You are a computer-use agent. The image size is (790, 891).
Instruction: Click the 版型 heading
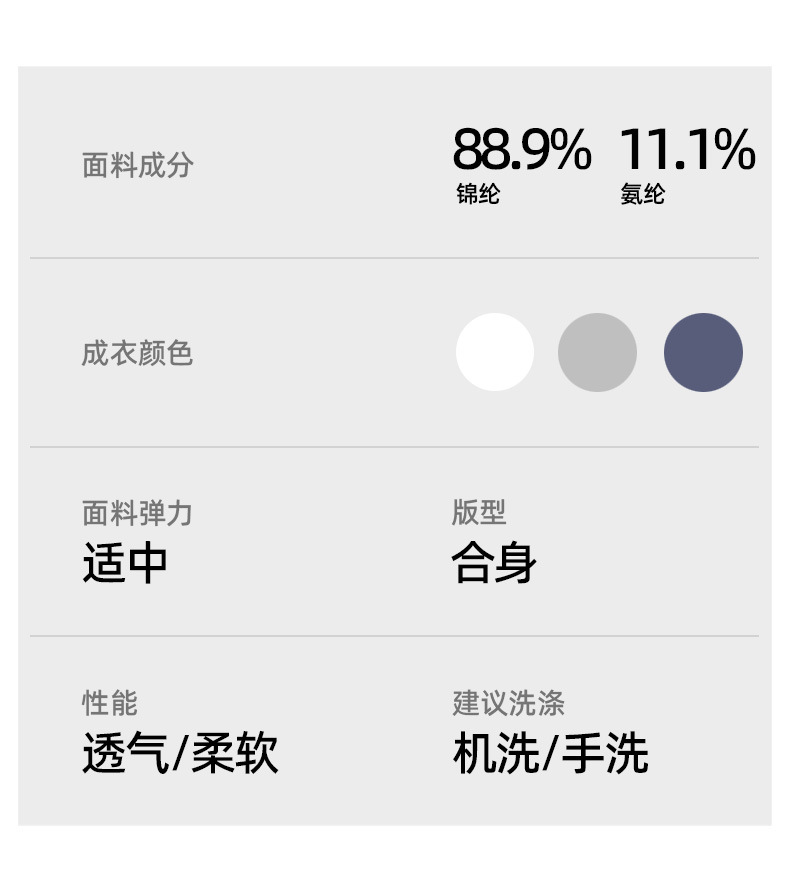pyautogui.click(x=479, y=512)
